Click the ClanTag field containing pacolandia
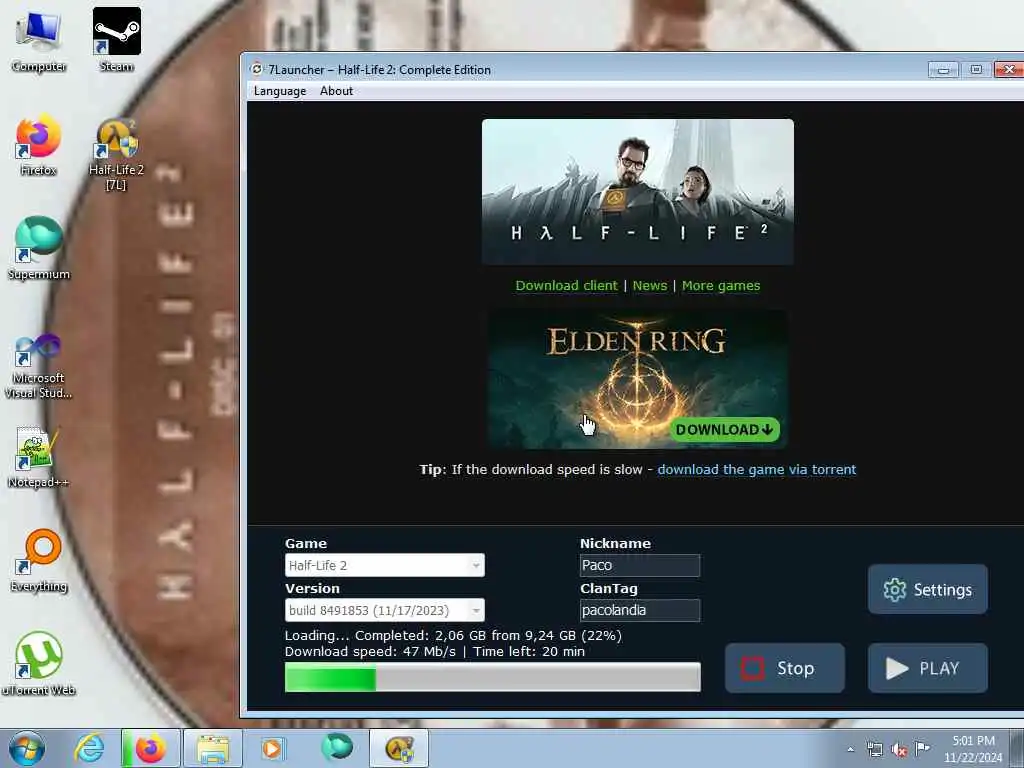 tap(640, 611)
